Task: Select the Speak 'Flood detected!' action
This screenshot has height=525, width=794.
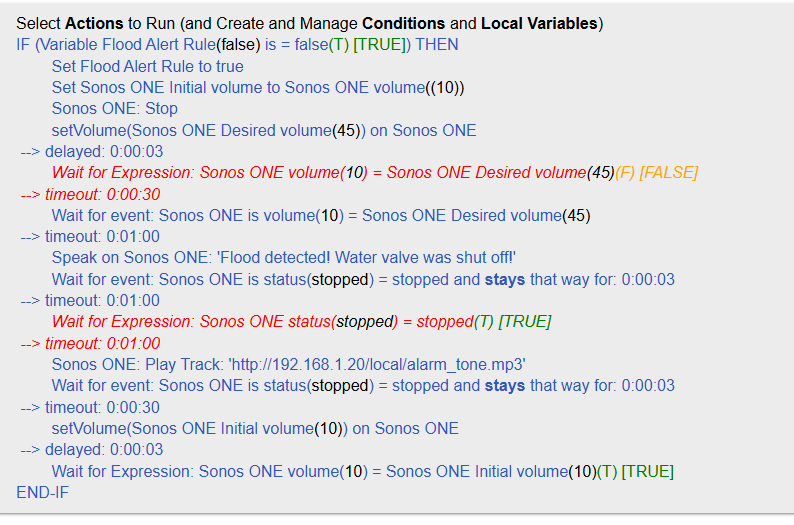Action: (x=284, y=258)
